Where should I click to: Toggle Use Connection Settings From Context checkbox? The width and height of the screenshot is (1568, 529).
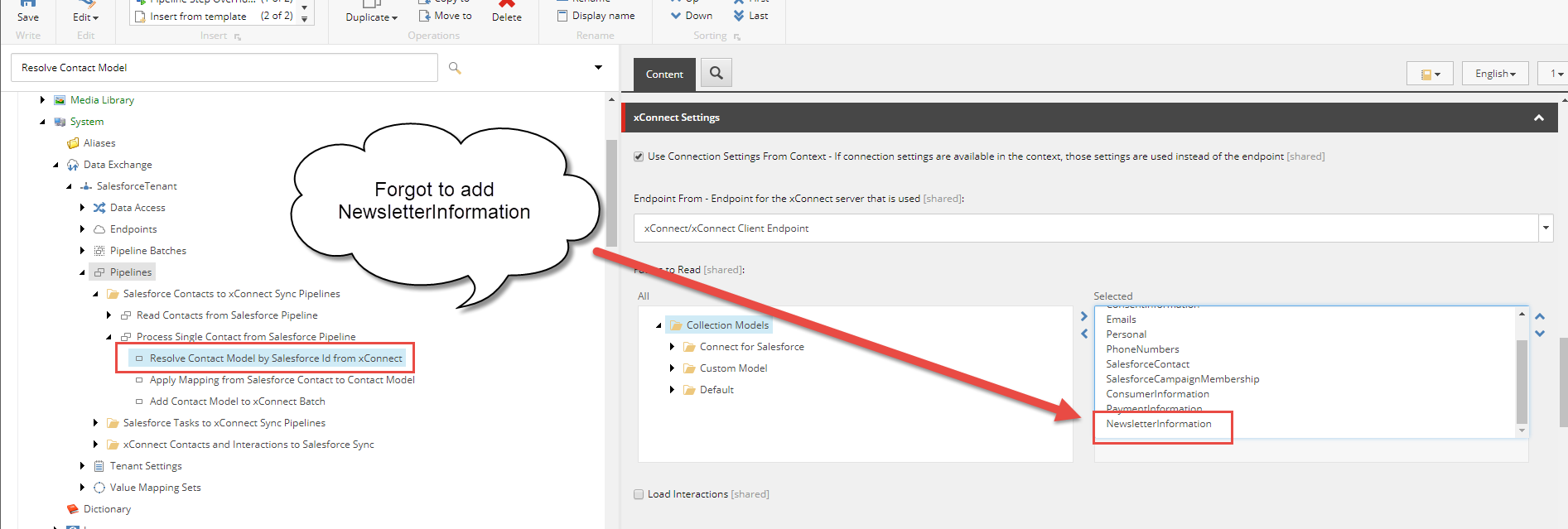[x=639, y=156]
